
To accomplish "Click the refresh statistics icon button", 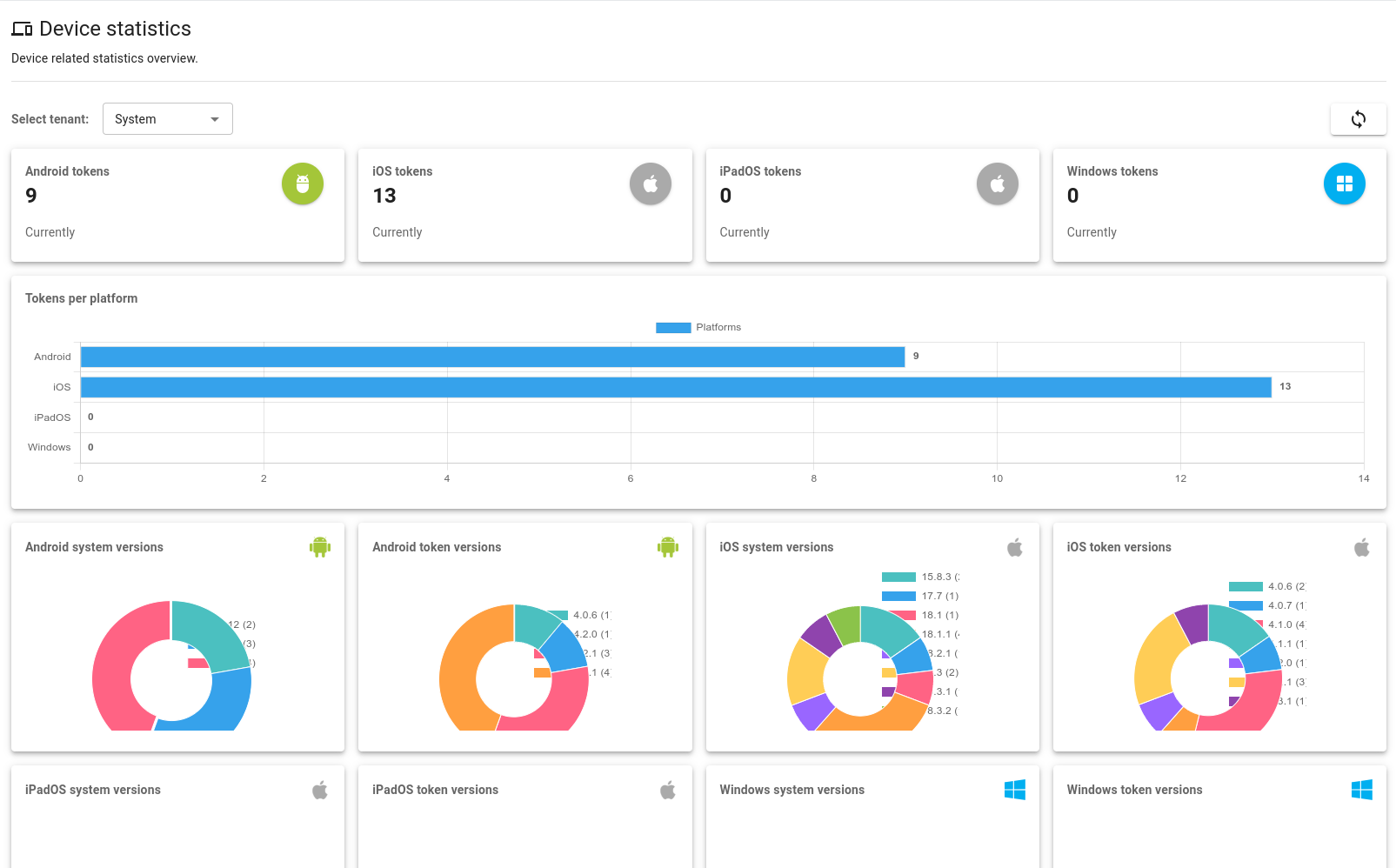I will pyautogui.click(x=1358, y=119).
